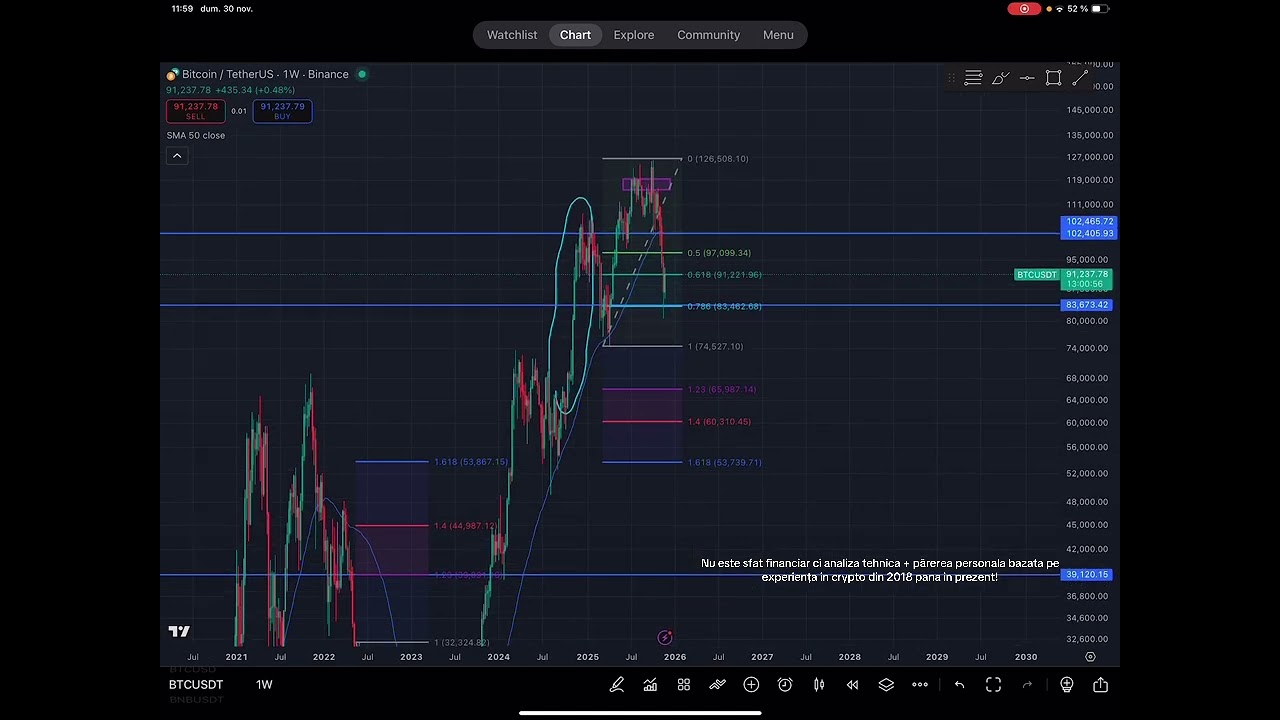Grab the favorites toolbar drag handle

pyautogui.click(x=951, y=78)
